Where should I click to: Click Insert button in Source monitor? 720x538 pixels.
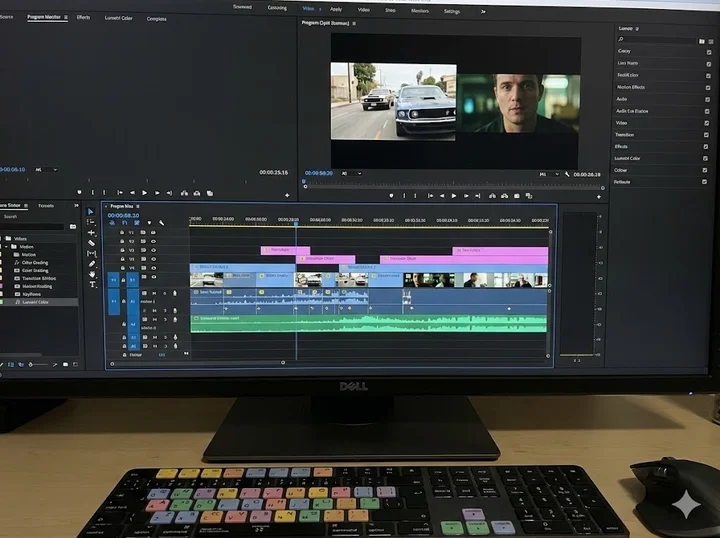pos(184,193)
